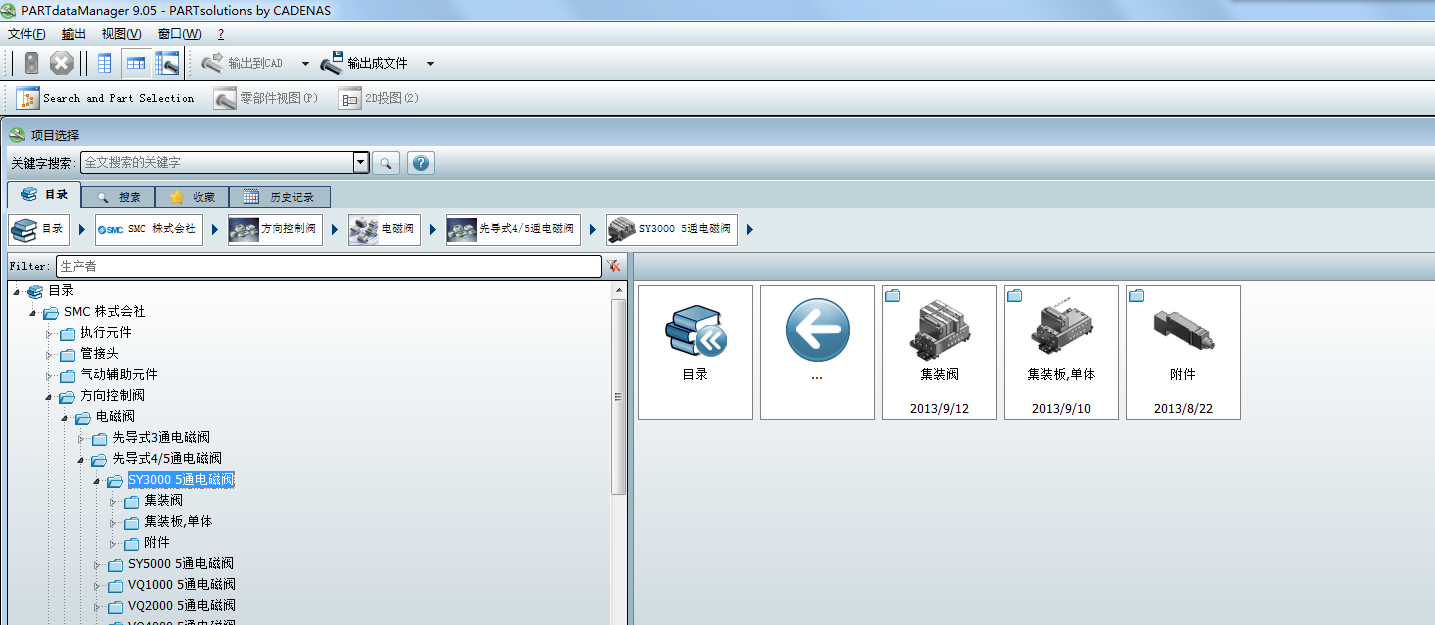Screen dimensions: 1435x625
Task: Click the 输出到CAD export button
Action: coord(242,63)
